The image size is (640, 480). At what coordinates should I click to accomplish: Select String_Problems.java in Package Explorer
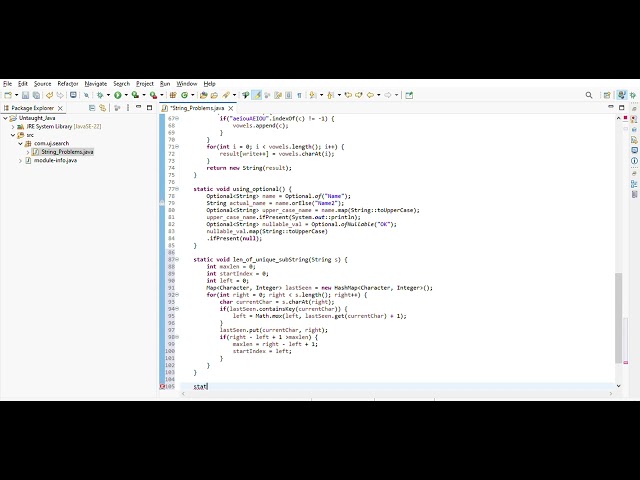pos(63,152)
